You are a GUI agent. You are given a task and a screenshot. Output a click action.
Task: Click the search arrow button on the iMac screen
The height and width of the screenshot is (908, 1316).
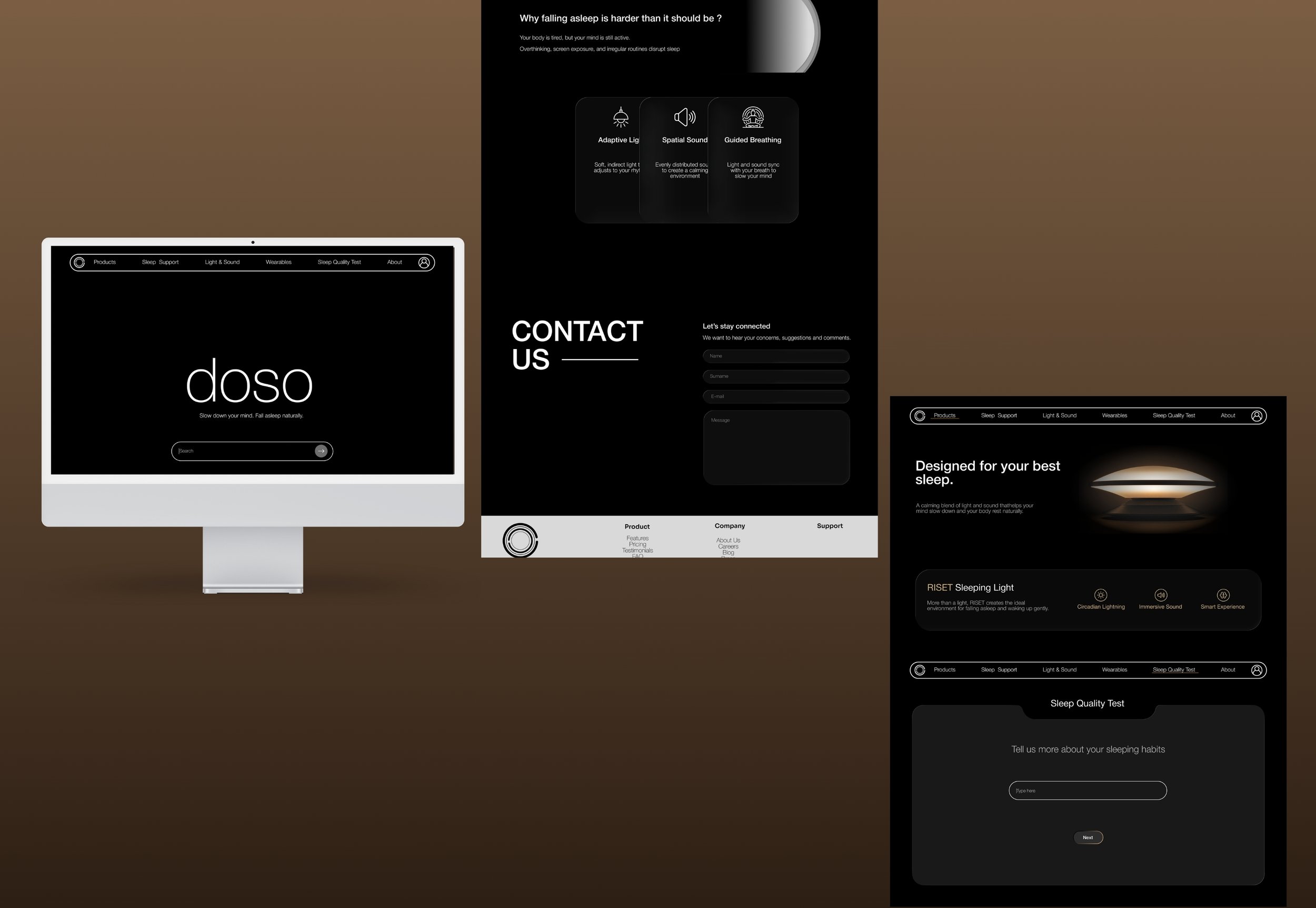pyautogui.click(x=322, y=451)
